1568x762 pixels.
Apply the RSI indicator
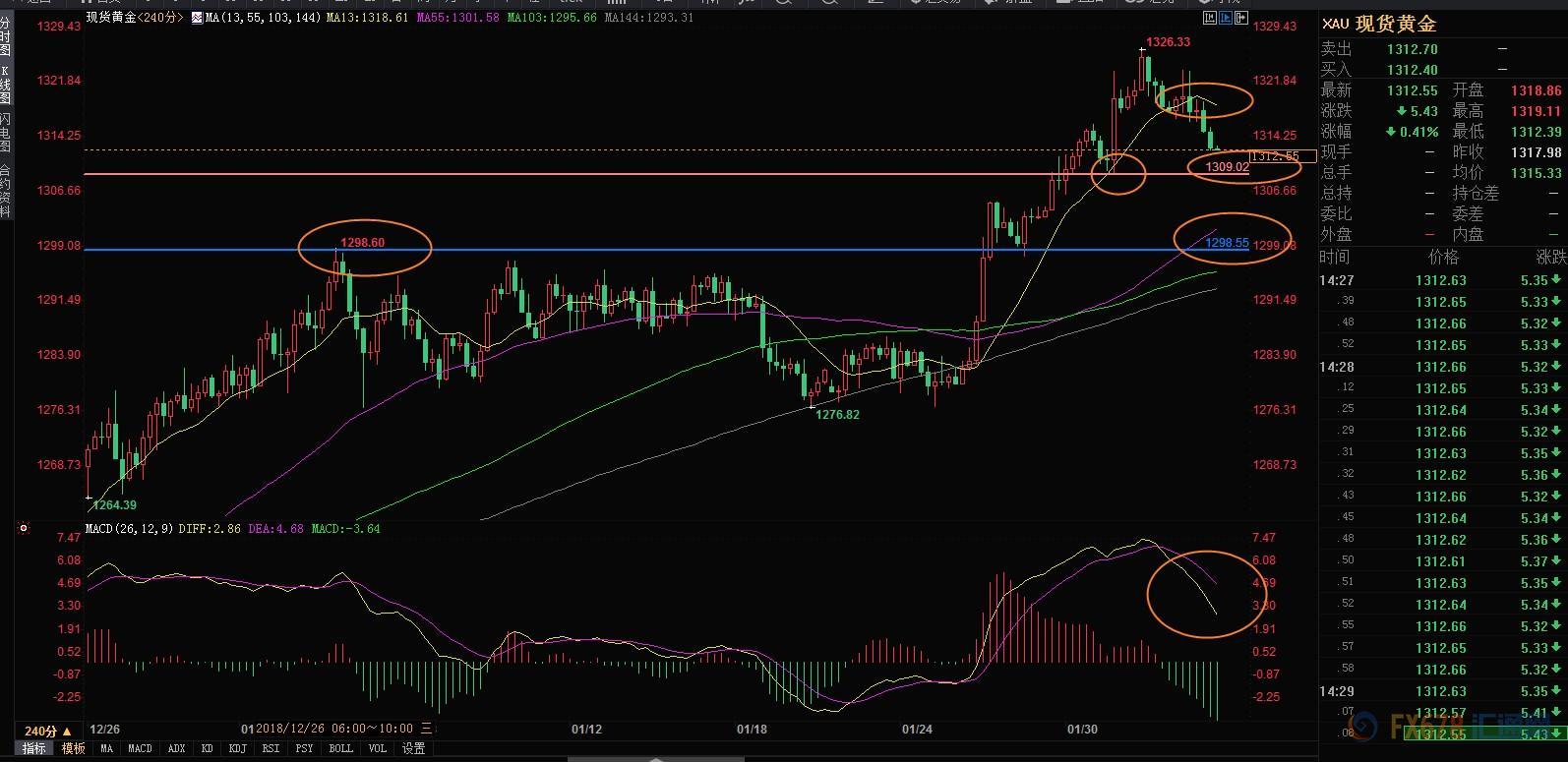point(271,749)
